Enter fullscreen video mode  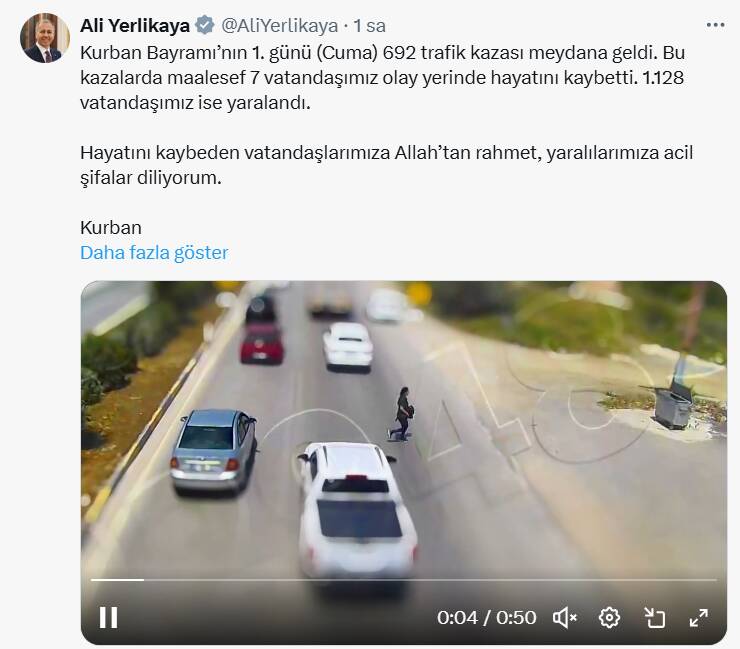click(x=698, y=617)
